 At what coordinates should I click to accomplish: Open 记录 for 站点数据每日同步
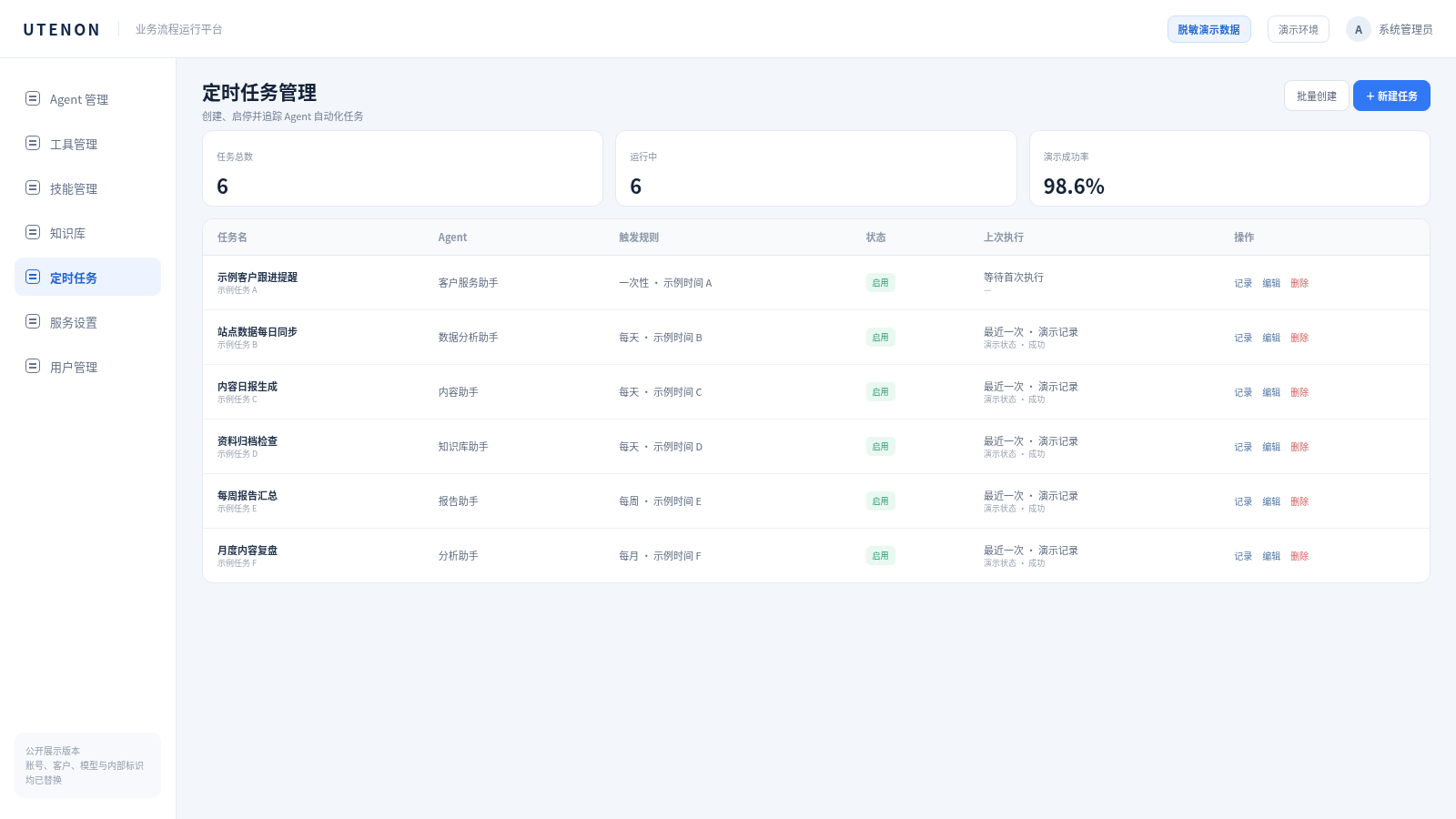pos(1243,338)
